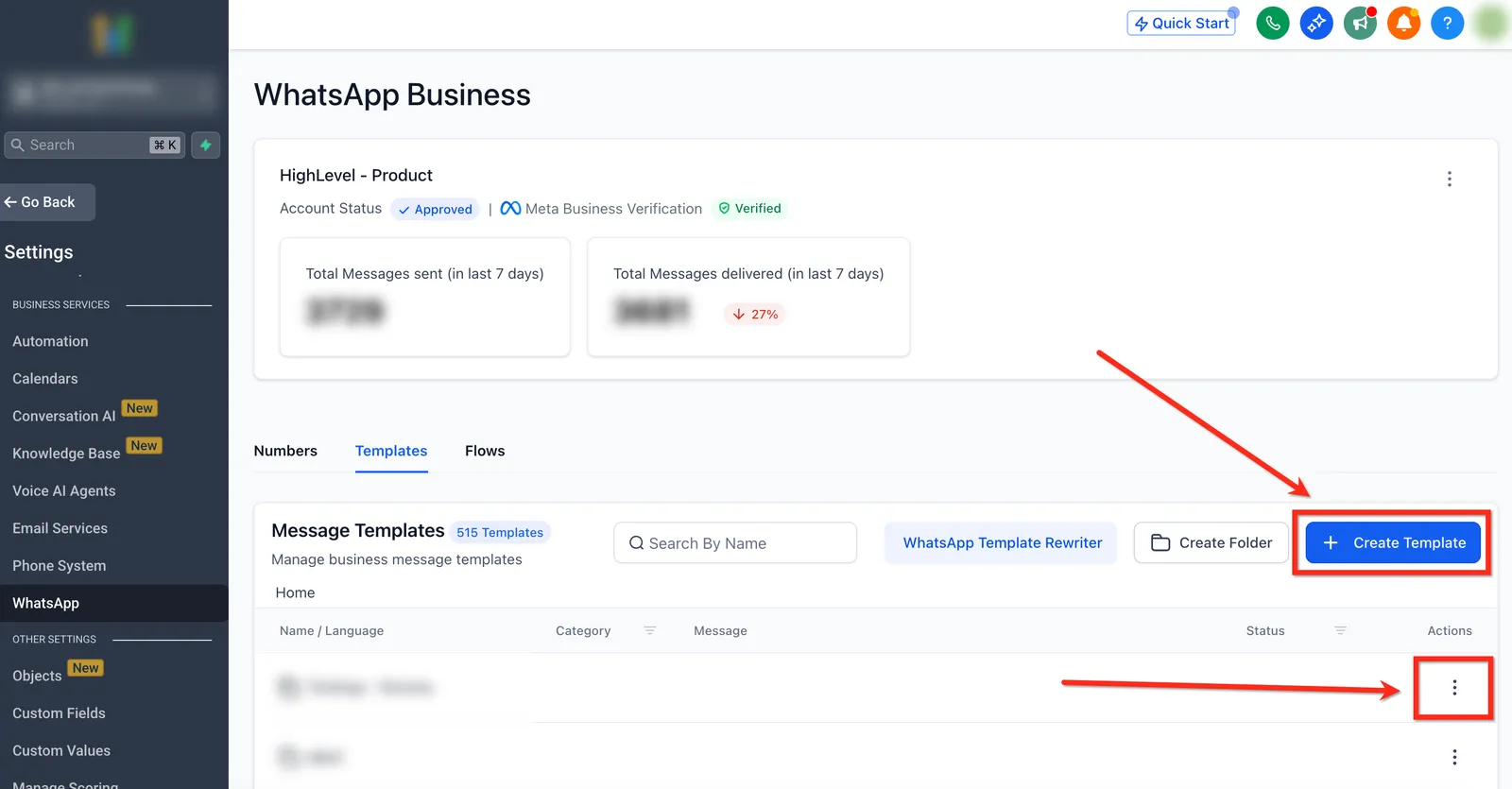This screenshot has height=789, width=1512.
Task: Open actions menu for second template row
Action: 1454,757
